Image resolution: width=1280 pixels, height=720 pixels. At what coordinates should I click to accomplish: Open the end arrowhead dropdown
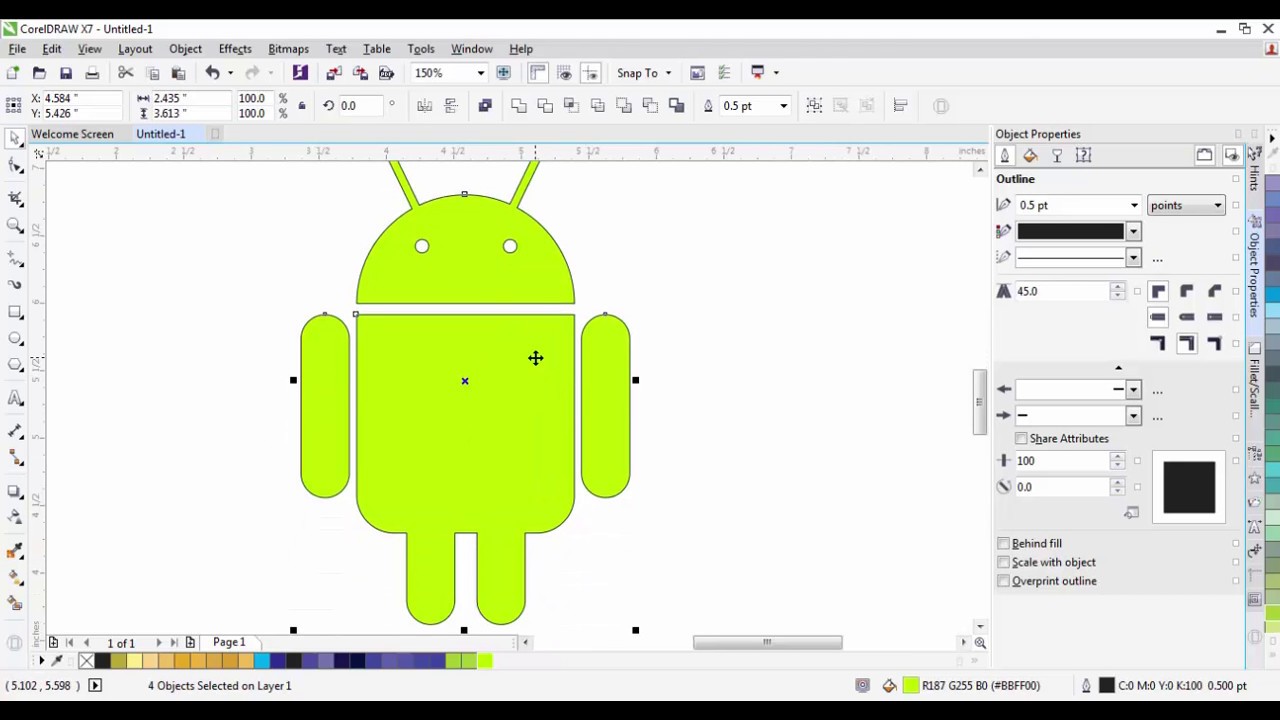[1133, 416]
